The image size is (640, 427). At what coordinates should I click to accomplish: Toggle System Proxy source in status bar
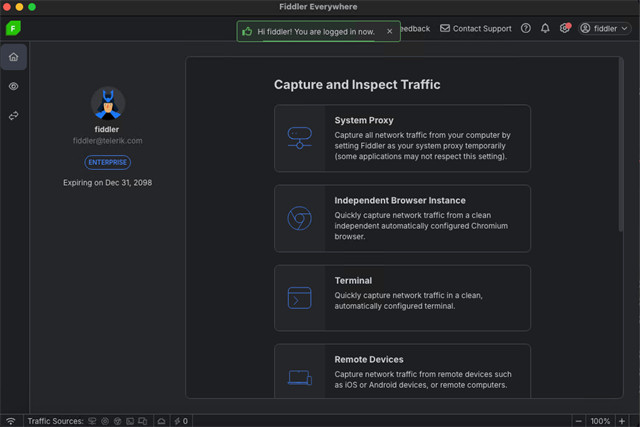point(92,421)
